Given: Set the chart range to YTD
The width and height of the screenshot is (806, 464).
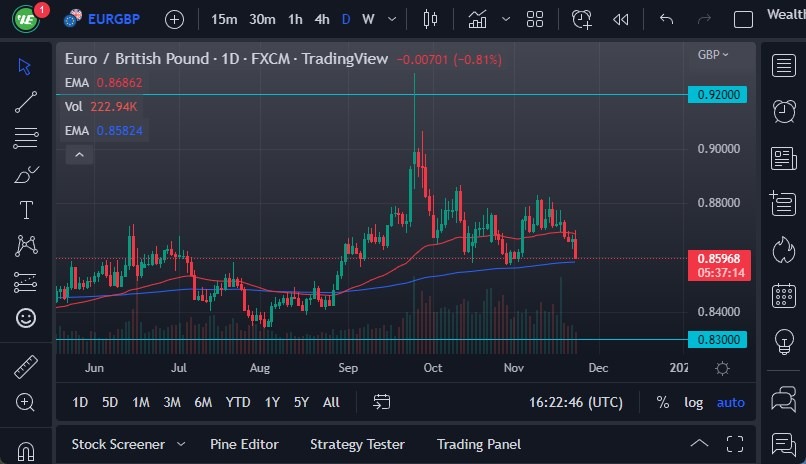Looking at the screenshot, I should point(238,402).
